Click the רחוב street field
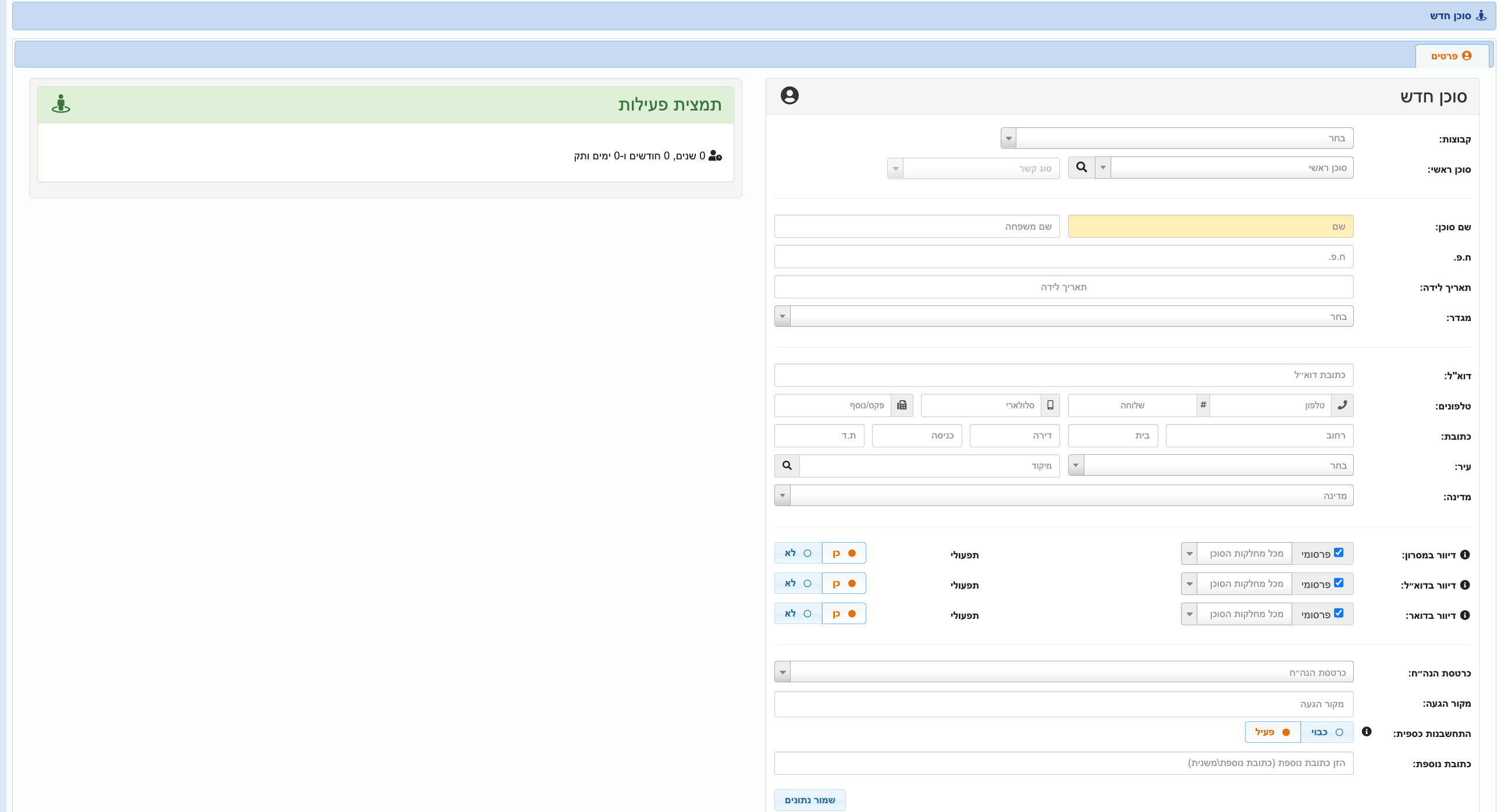Image resolution: width=1501 pixels, height=812 pixels. coord(1260,436)
